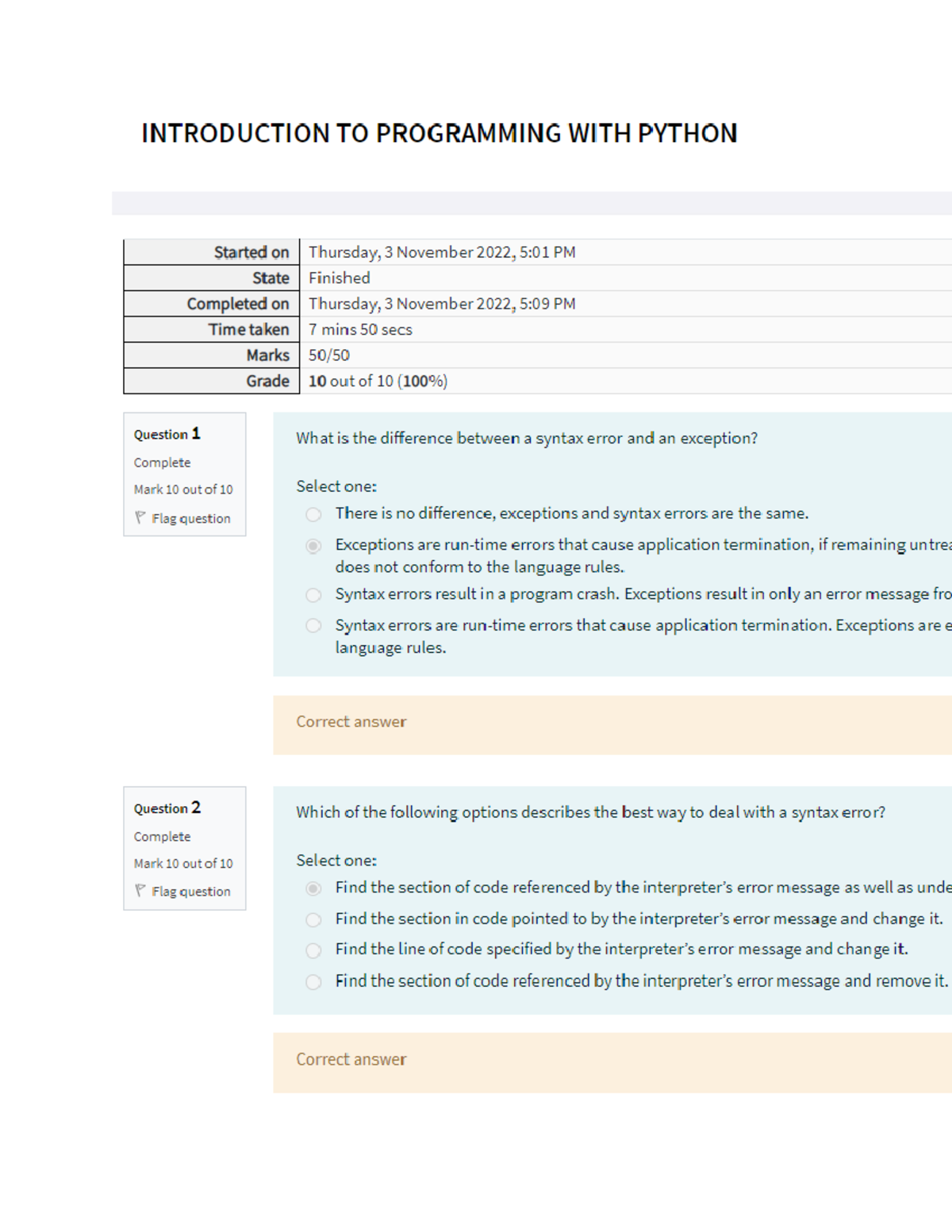
Task: Click the '7 mins 50 secs' time taken value
Action: tap(360, 329)
